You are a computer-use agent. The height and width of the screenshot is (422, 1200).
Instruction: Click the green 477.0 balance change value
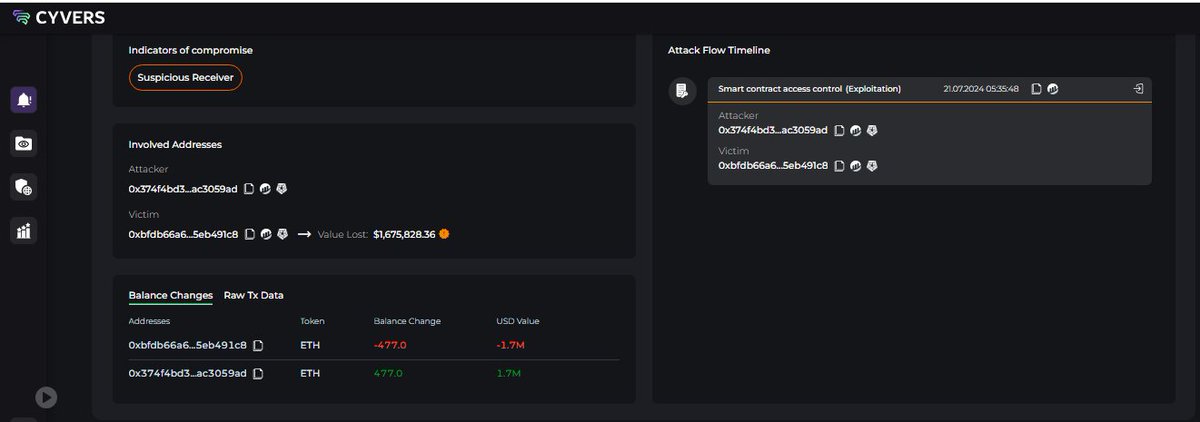tap(388, 373)
